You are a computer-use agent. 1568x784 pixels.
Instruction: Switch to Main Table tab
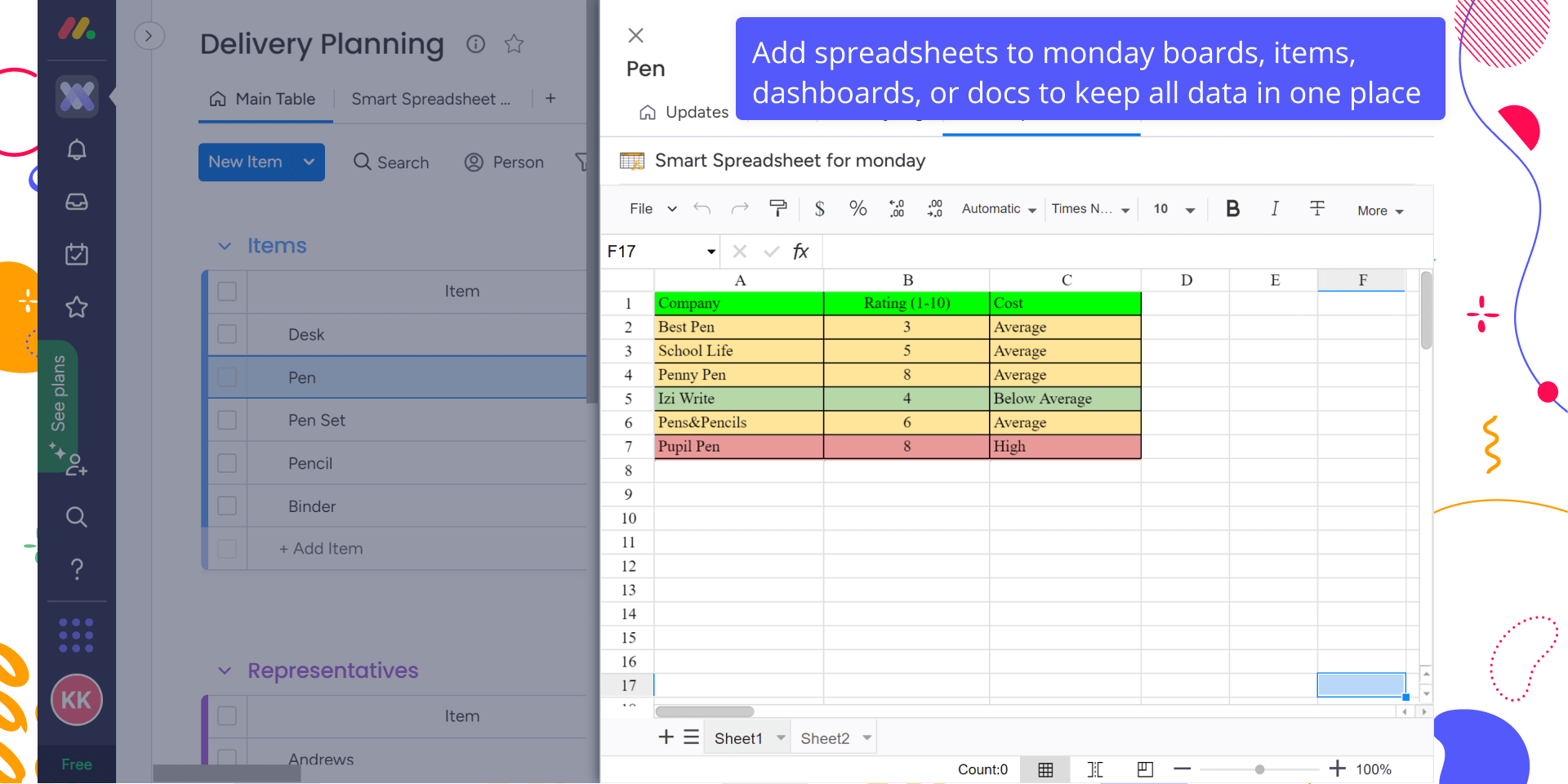pos(263,99)
